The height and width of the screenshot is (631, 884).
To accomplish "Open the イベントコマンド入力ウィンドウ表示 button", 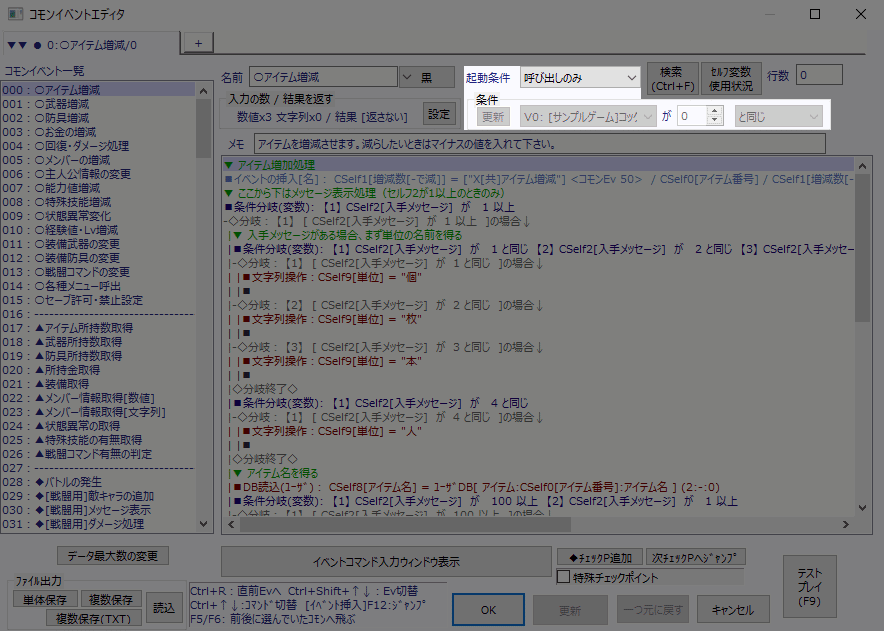I will coord(386,562).
